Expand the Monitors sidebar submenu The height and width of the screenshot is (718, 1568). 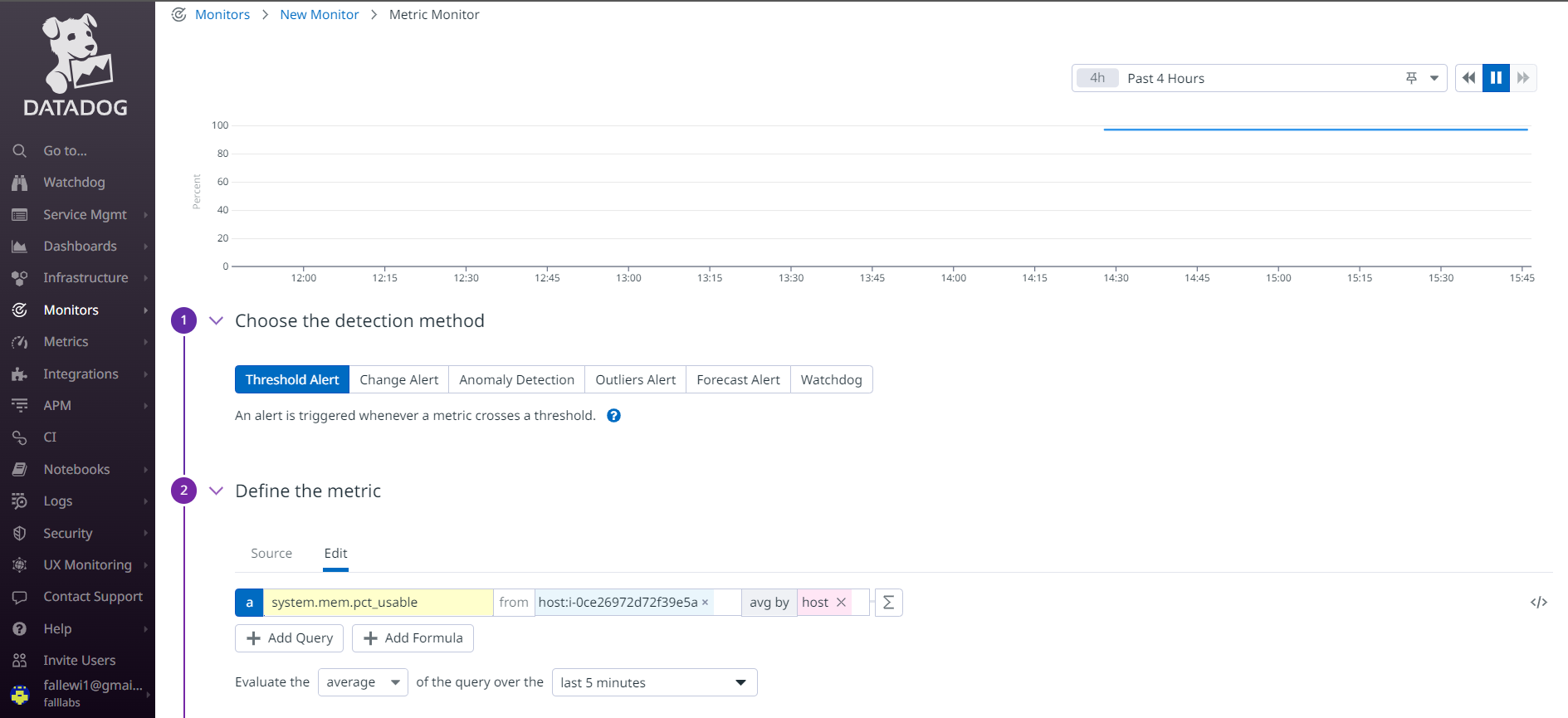145,310
